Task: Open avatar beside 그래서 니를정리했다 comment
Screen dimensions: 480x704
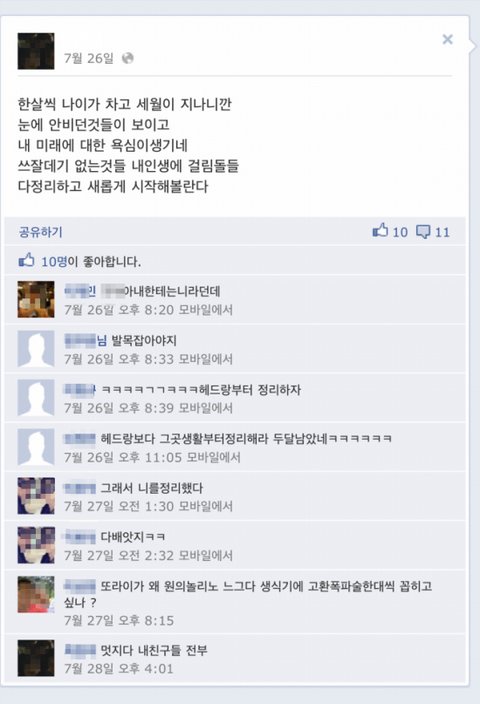Action: point(36,496)
